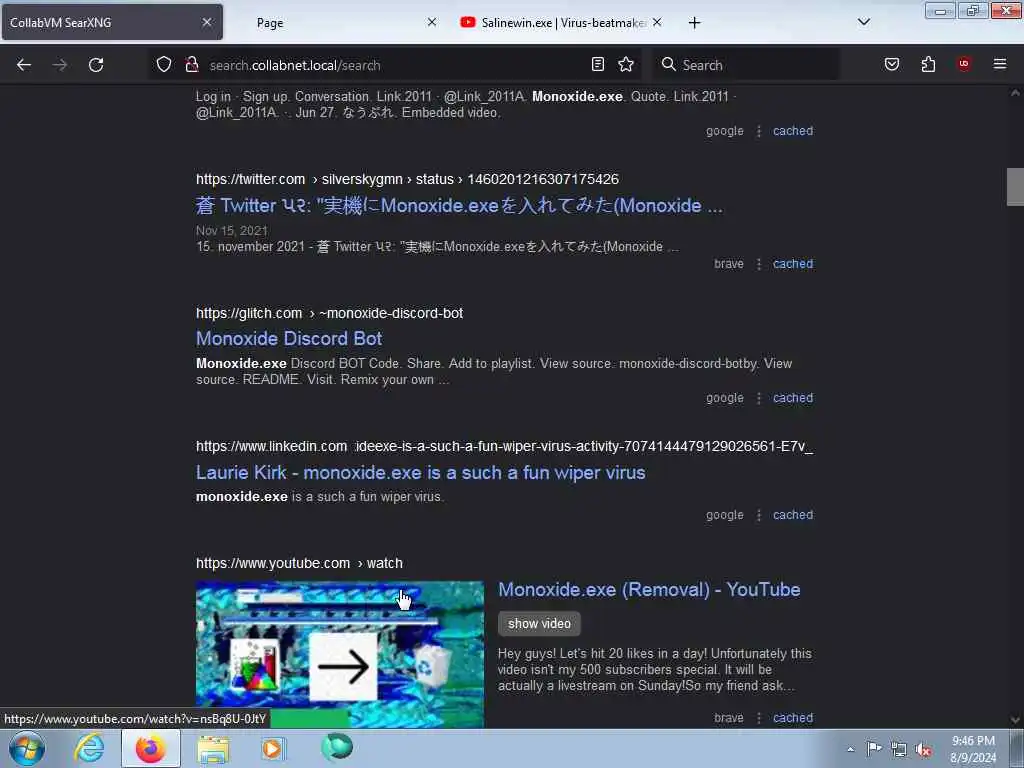Open options dots for Discord Bot result

(758, 398)
